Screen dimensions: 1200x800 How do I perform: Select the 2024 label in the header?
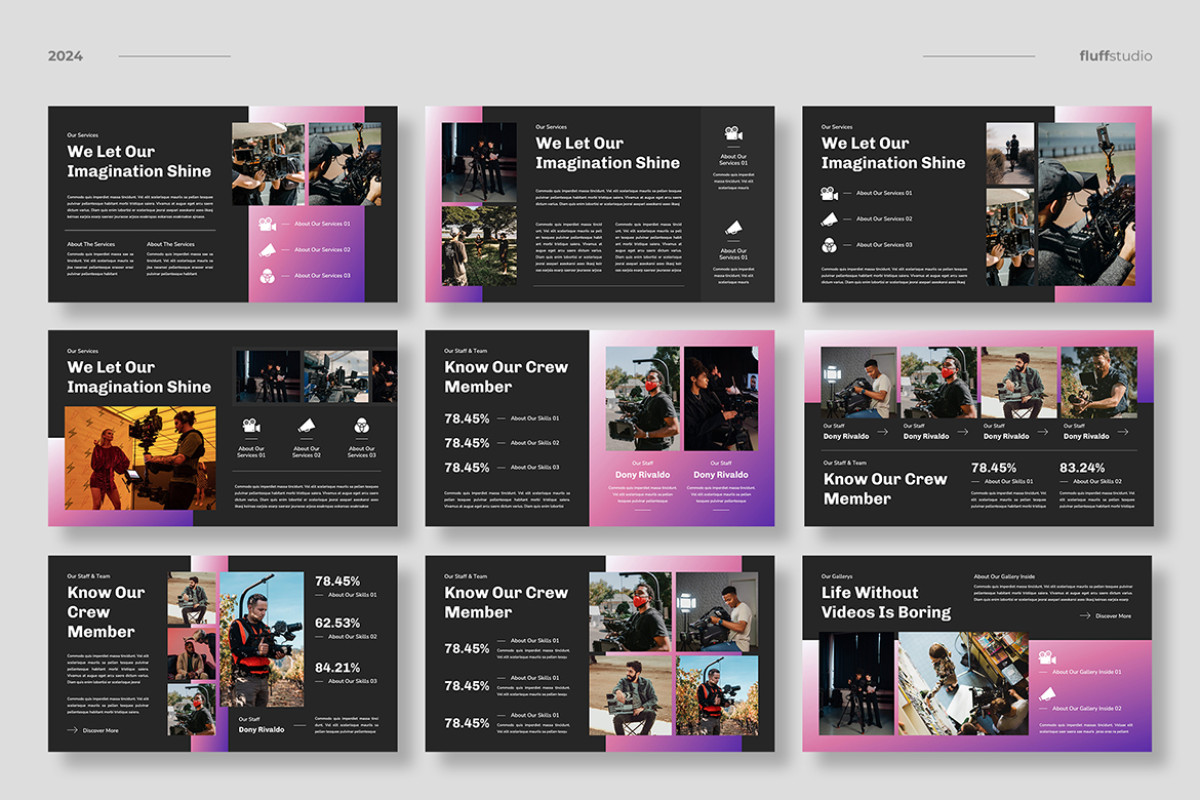tap(66, 56)
